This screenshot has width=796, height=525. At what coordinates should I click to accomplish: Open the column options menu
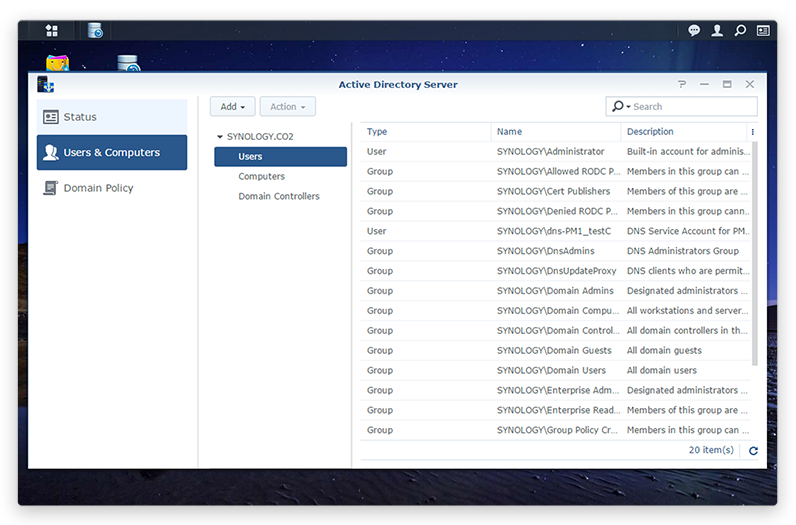pyautogui.click(x=752, y=132)
